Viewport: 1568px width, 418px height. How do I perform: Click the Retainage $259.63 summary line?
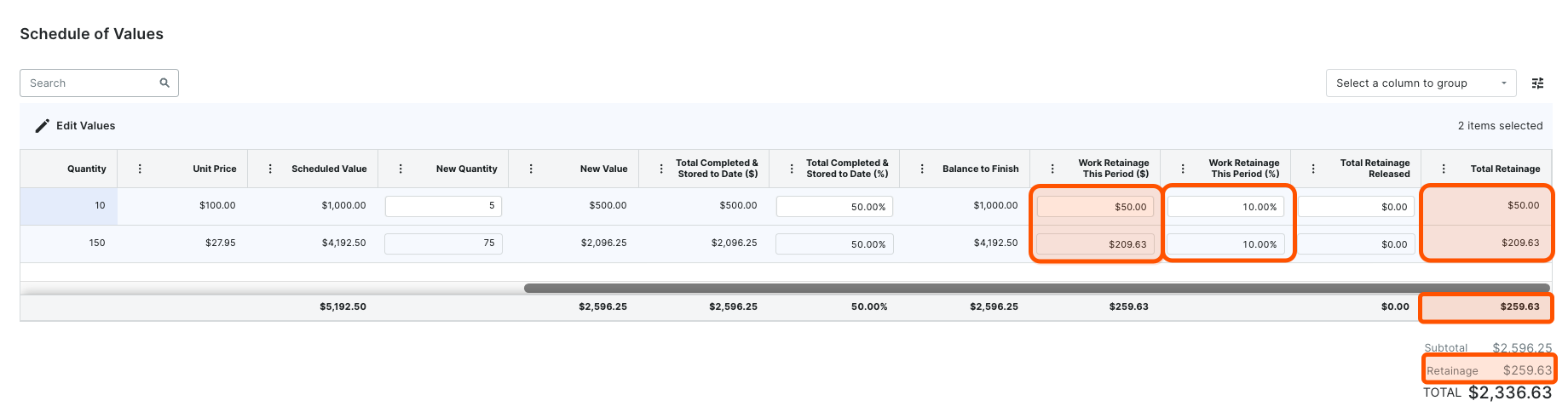[1489, 370]
